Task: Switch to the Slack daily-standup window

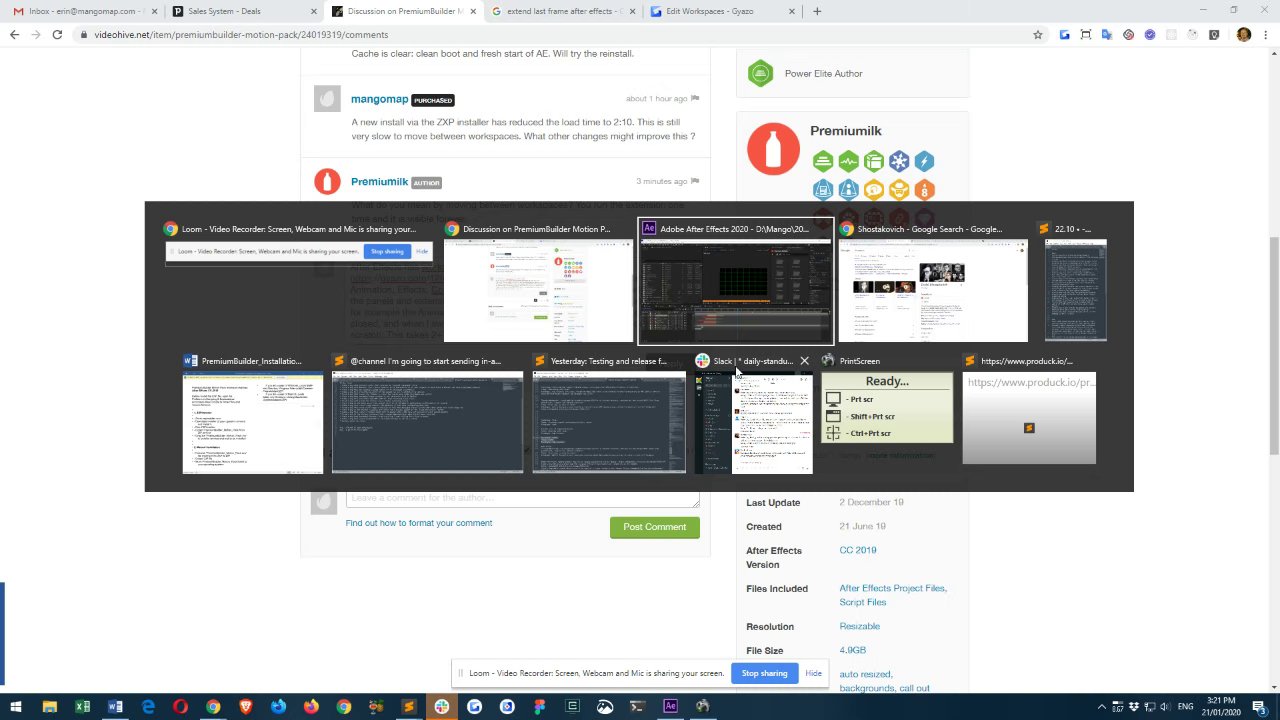Action: [754, 414]
